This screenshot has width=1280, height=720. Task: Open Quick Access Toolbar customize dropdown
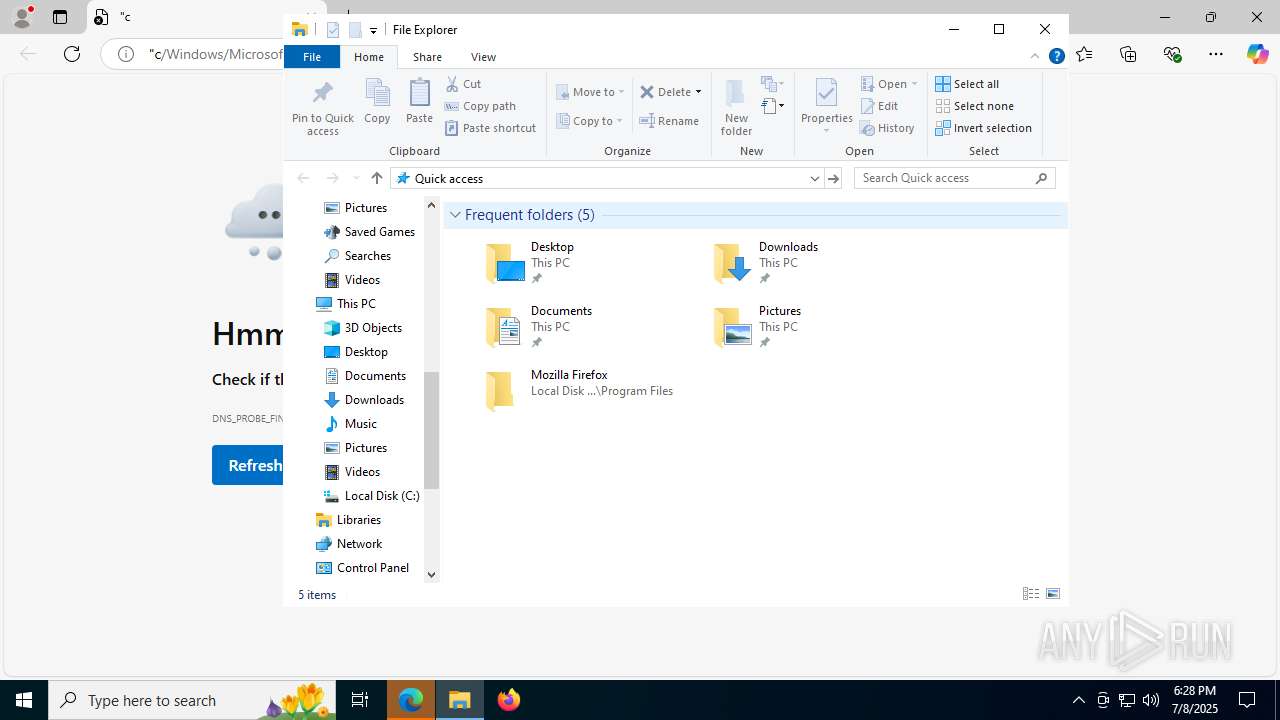tap(373, 31)
